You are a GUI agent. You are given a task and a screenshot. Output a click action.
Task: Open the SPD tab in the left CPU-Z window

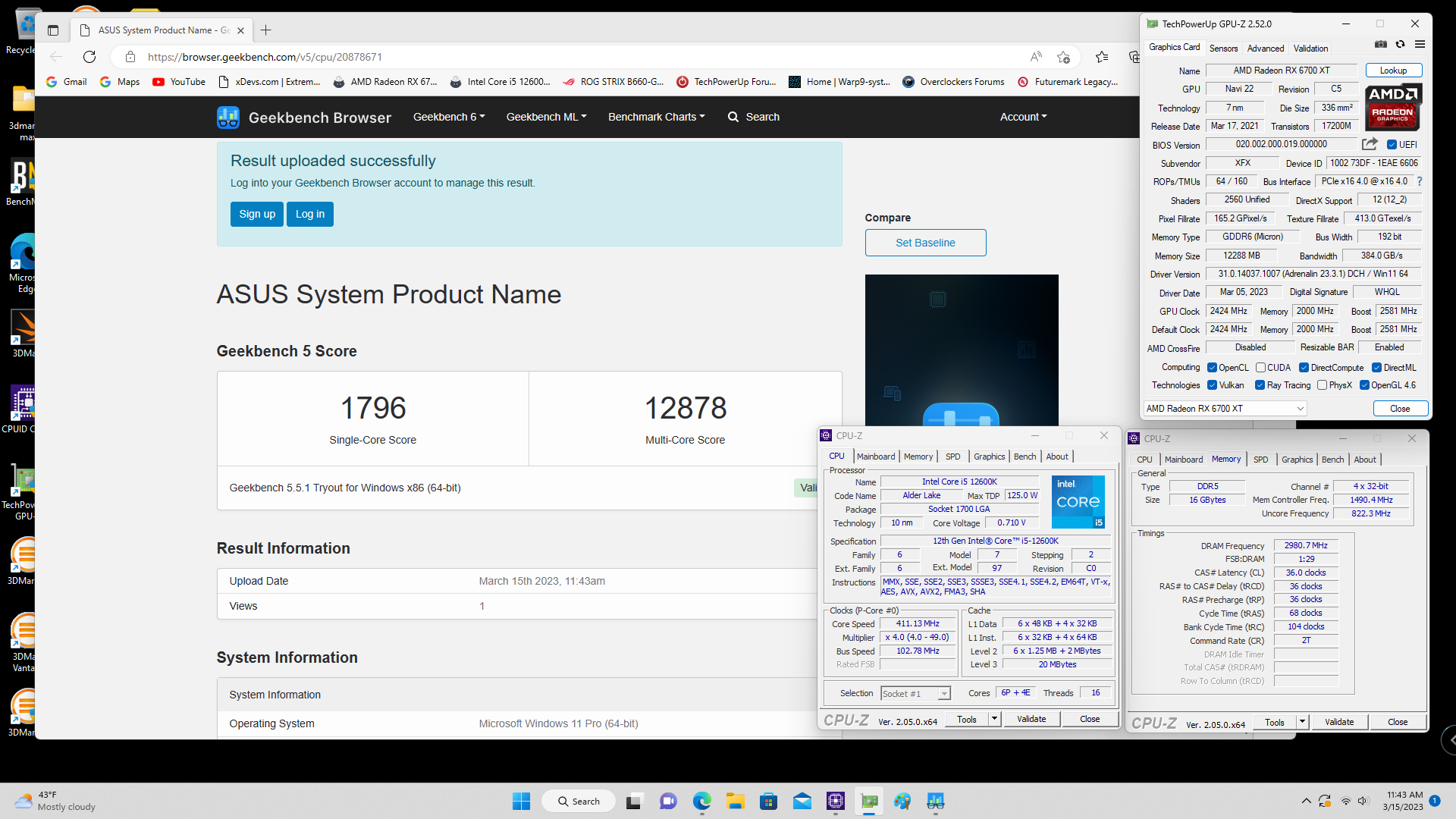click(953, 457)
